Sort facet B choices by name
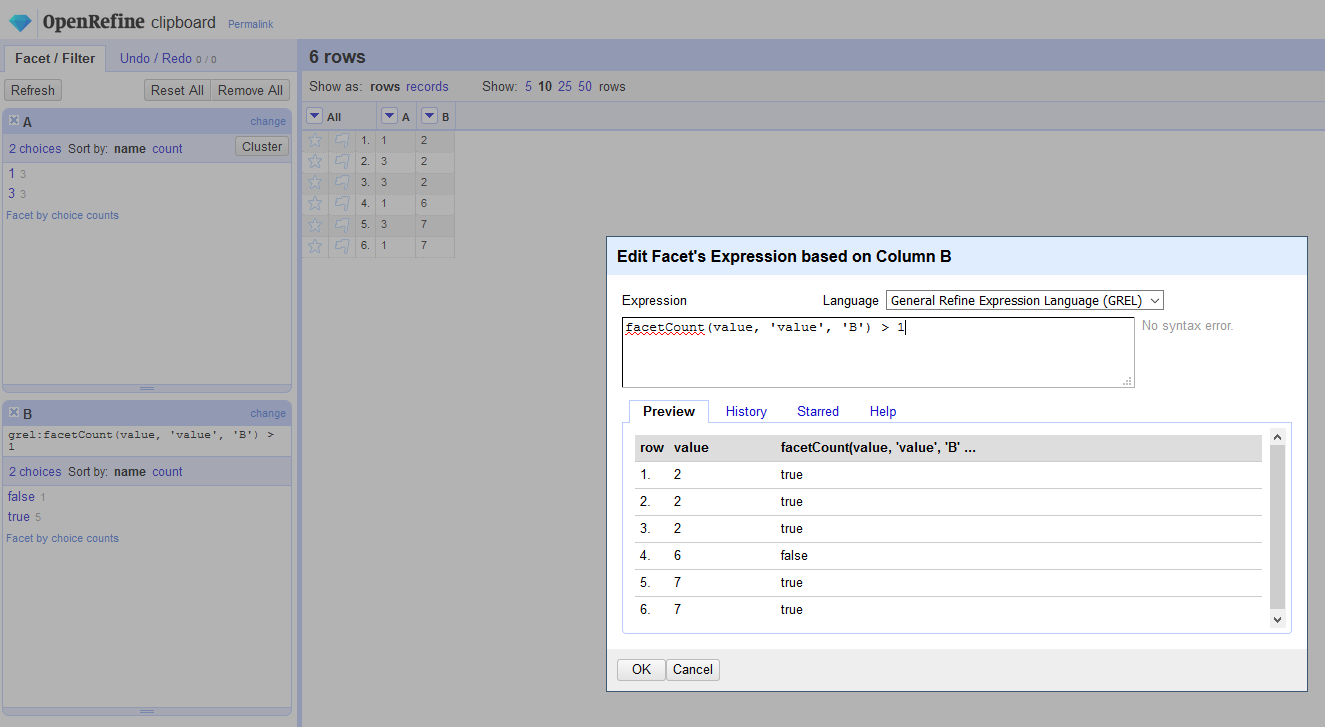 (x=130, y=472)
